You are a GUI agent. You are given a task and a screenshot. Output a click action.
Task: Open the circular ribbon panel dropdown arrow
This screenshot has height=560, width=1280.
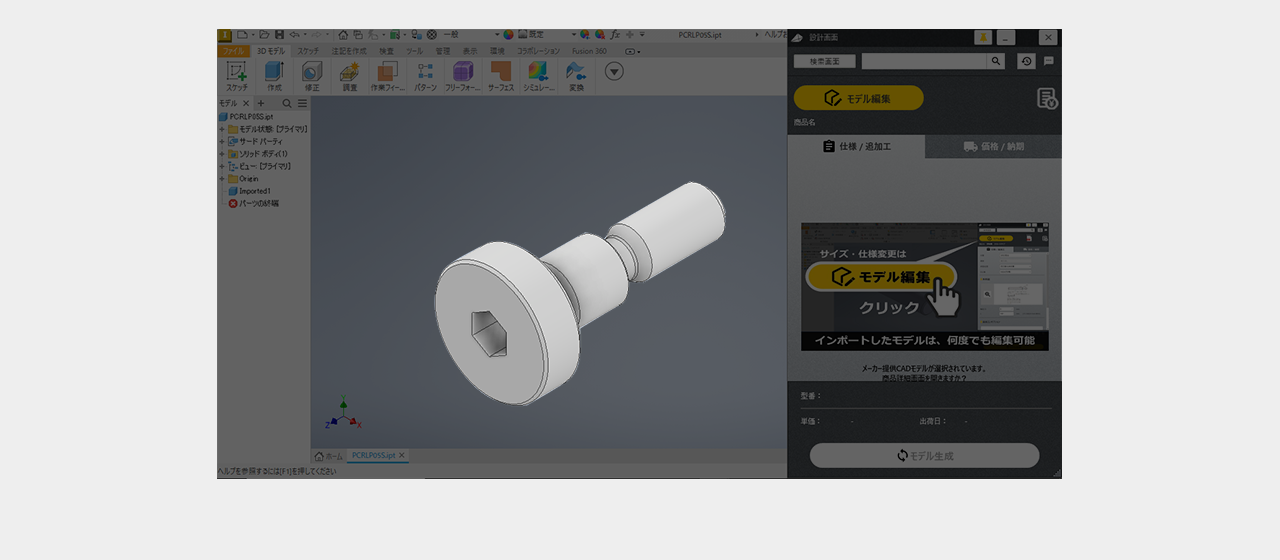[614, 71]
